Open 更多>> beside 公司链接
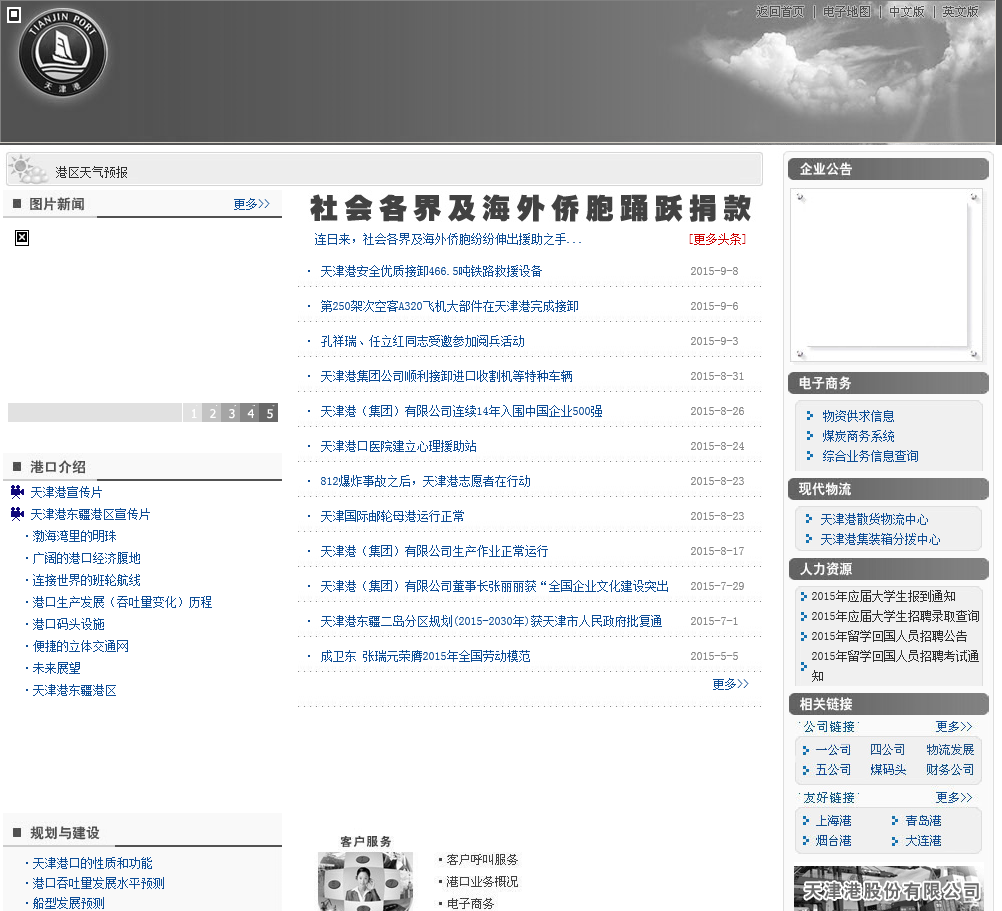Viewport: 1002px width, 911px height. 953,726
